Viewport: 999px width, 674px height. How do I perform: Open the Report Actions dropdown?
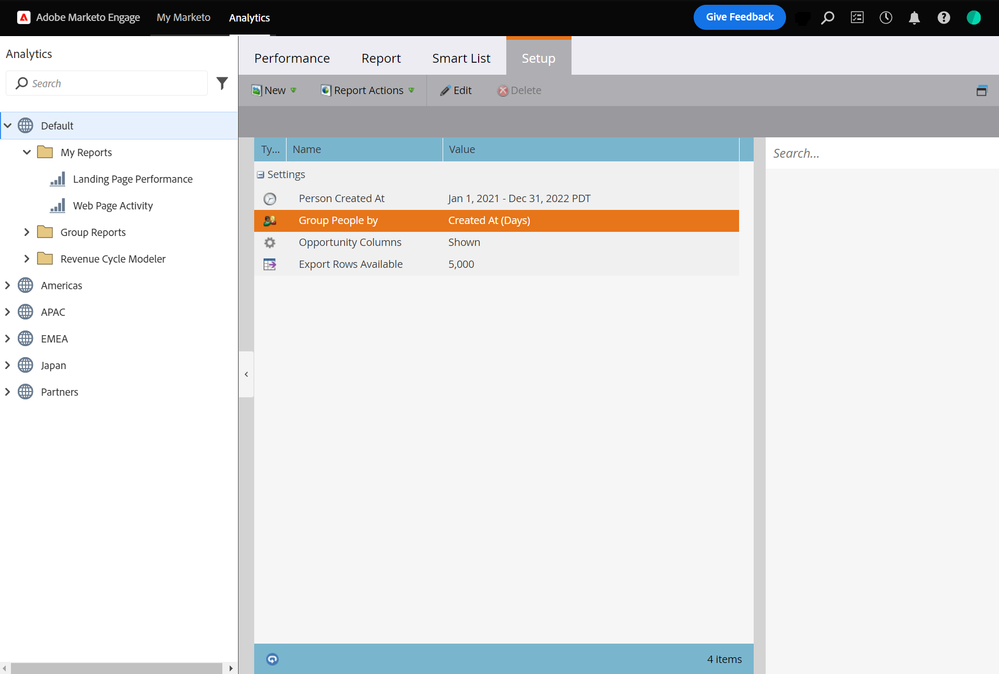tap(368, 90)
